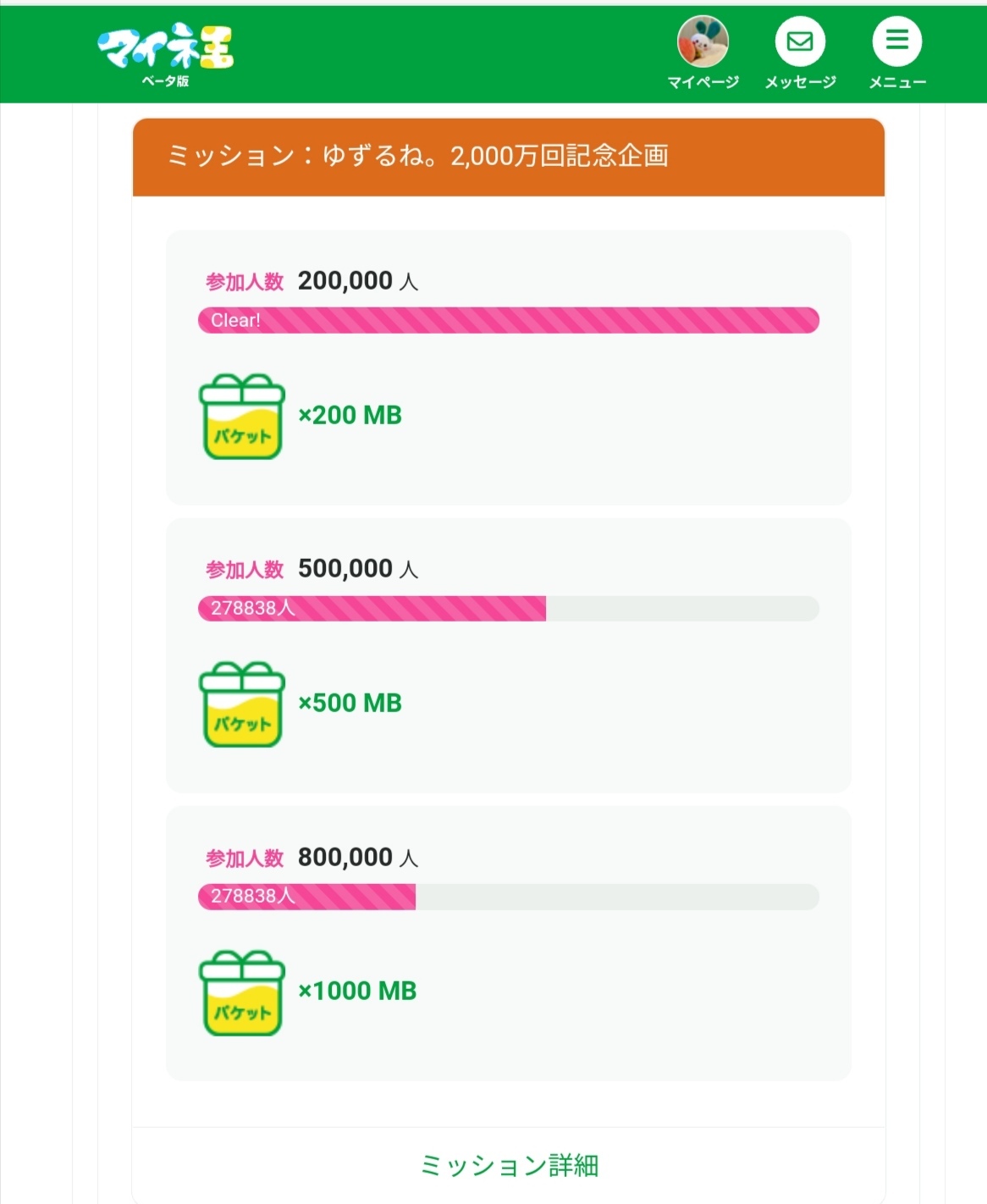
Task: Click the orange mission title header
Action: coord(509,157)
